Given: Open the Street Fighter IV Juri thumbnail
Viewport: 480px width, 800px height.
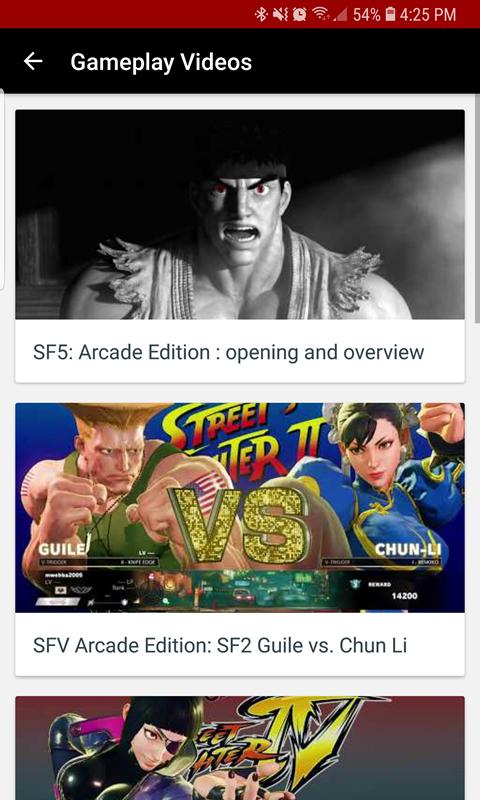Looking at the screenshot, I should tap(240, 748).
